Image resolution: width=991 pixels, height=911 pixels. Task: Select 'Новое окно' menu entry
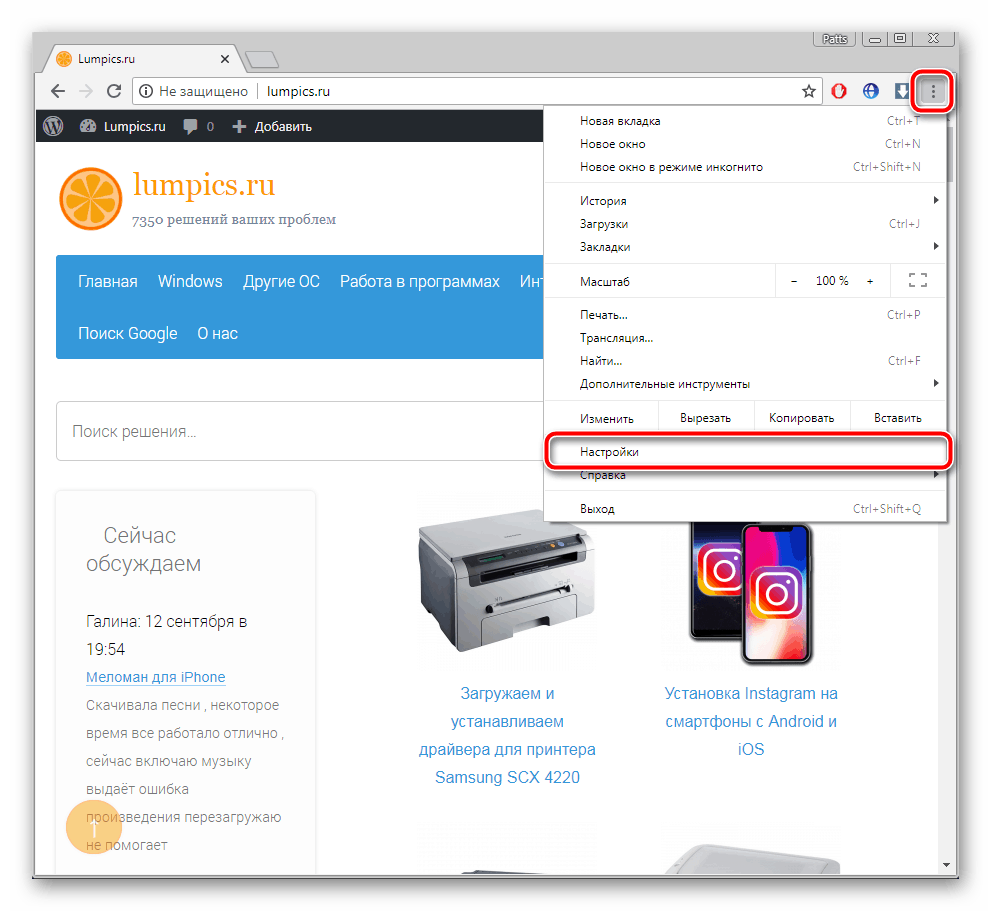coord(745,144)
